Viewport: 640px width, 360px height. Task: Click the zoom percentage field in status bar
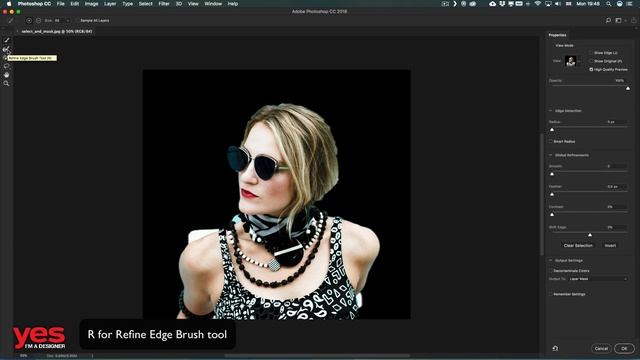coord(24,356)
